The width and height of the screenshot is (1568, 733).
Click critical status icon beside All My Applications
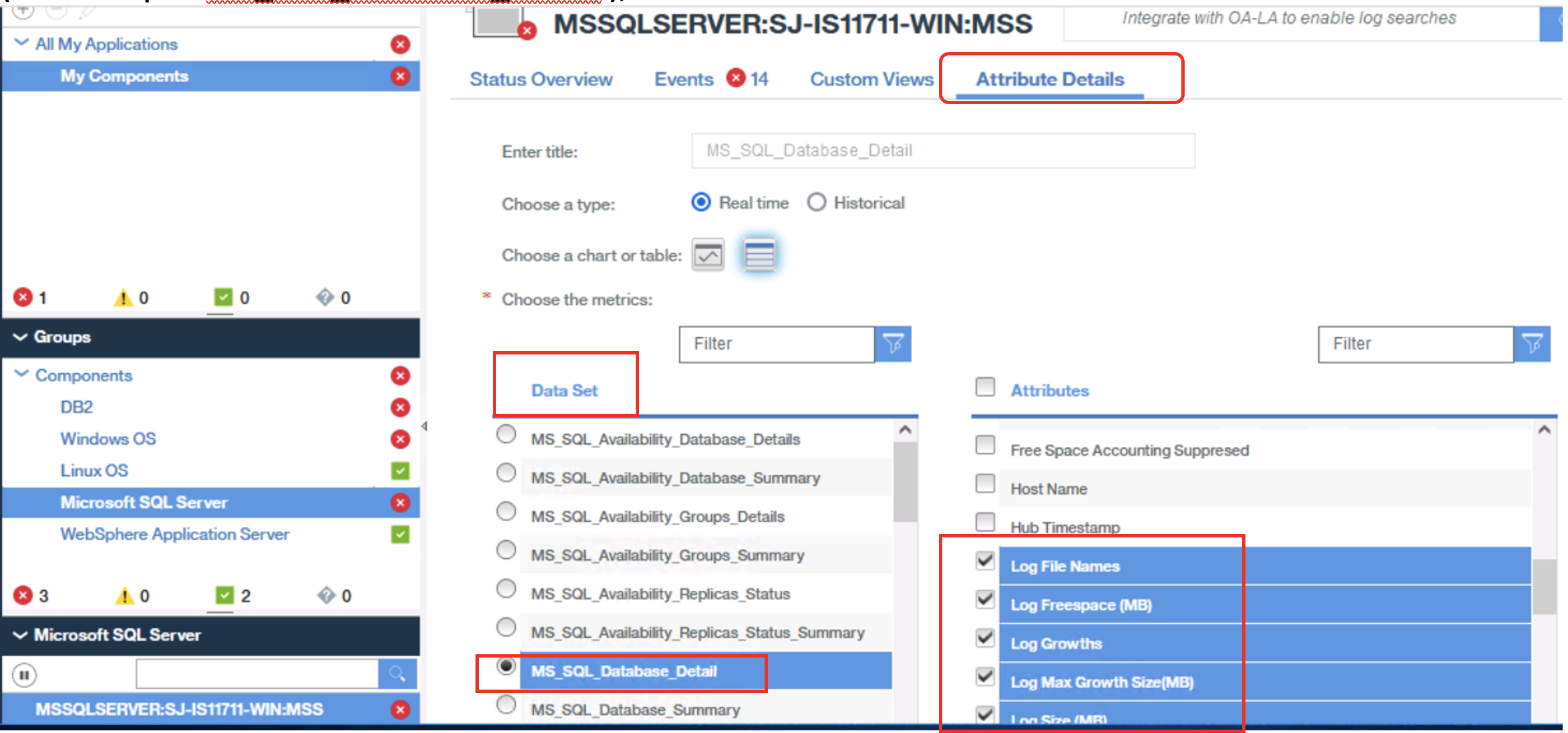(x=400, y=44)
